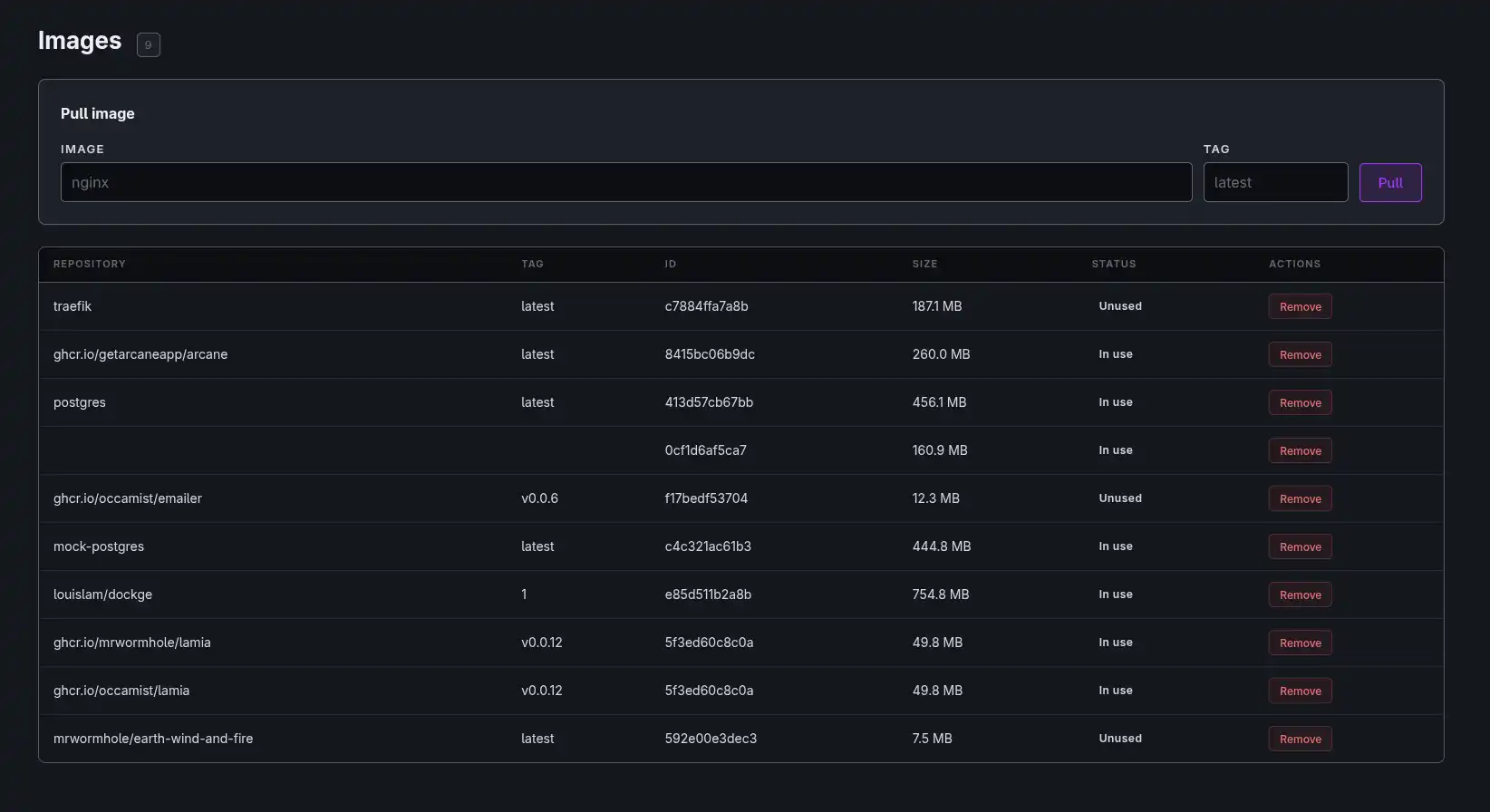Remove the untagged 0cf1d6af5ca7 image
The width and height of the screenshot is (1490, 812).
click(1300, 450)
